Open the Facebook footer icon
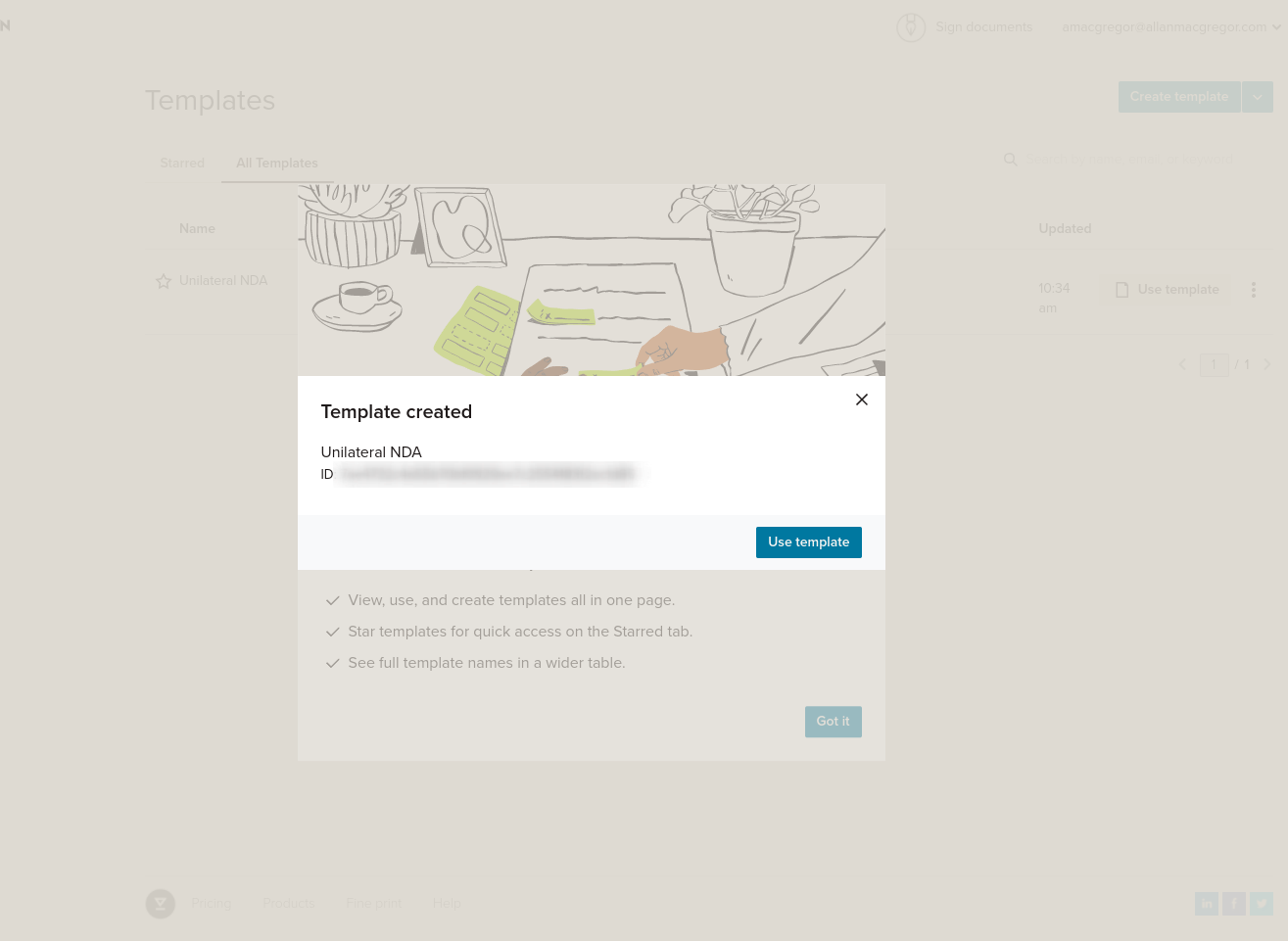 pyautogui.click(x=1234, y=904)
